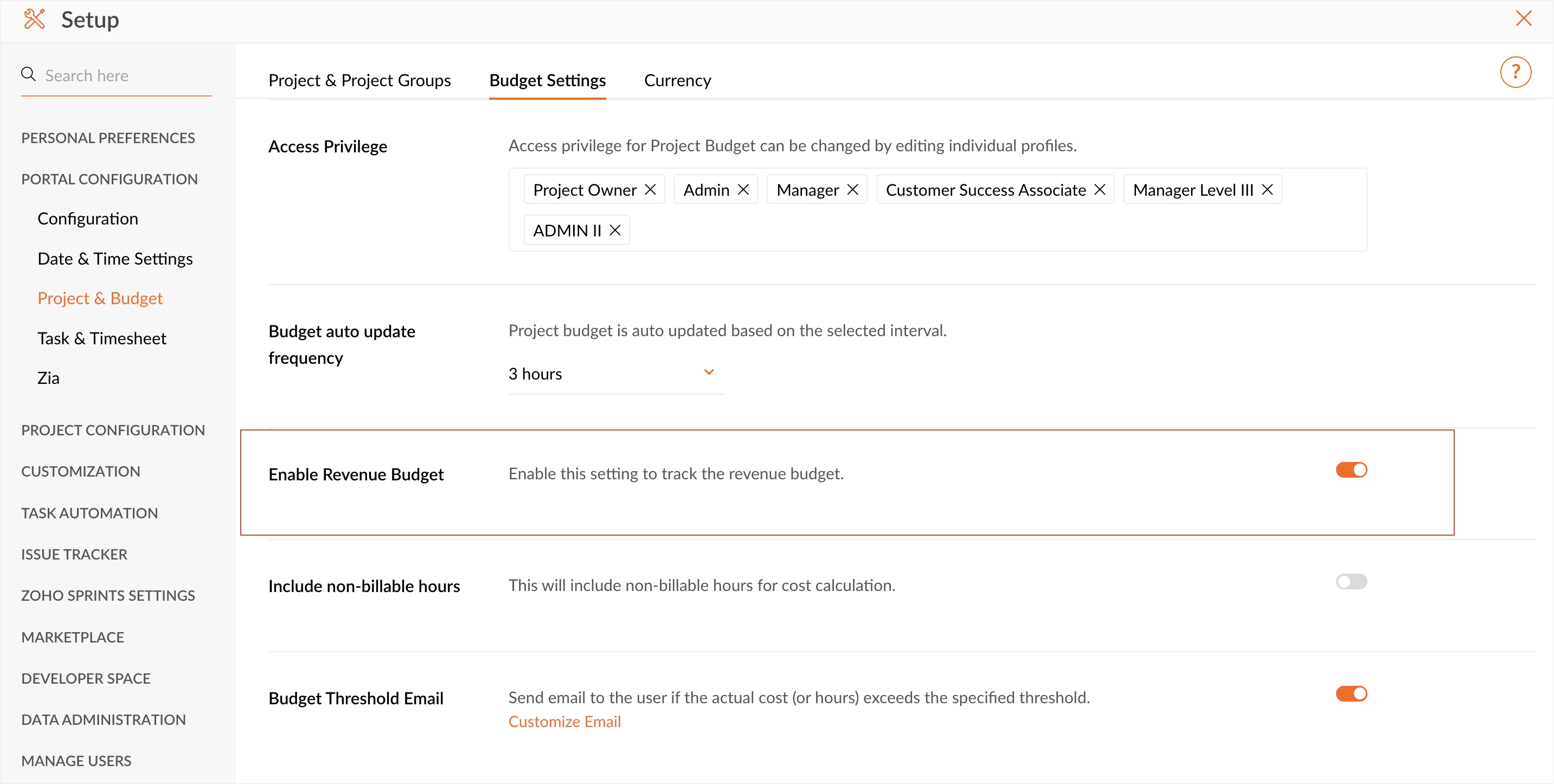
Task: Click the Search here input field
Action: click(127, 76)
